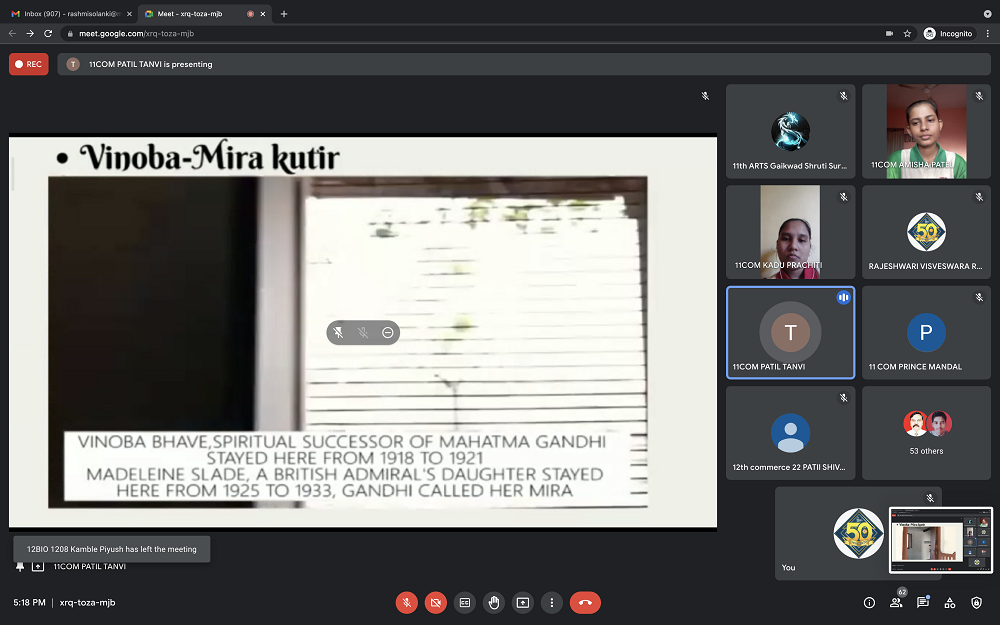Select 12th commerce 22 PATIl SHIV tile

click(790, 433)
